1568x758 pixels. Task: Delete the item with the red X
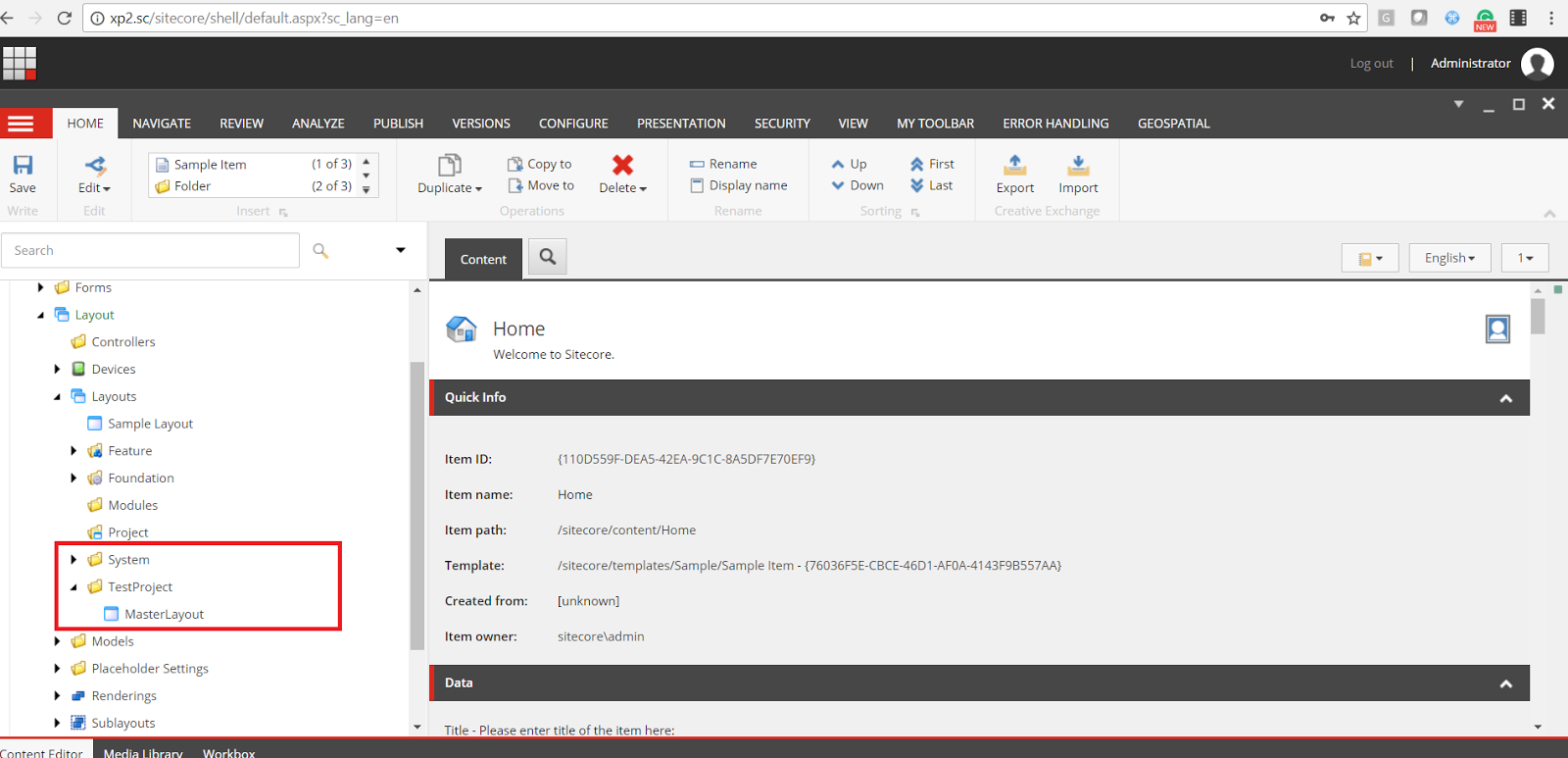(622, 165)
